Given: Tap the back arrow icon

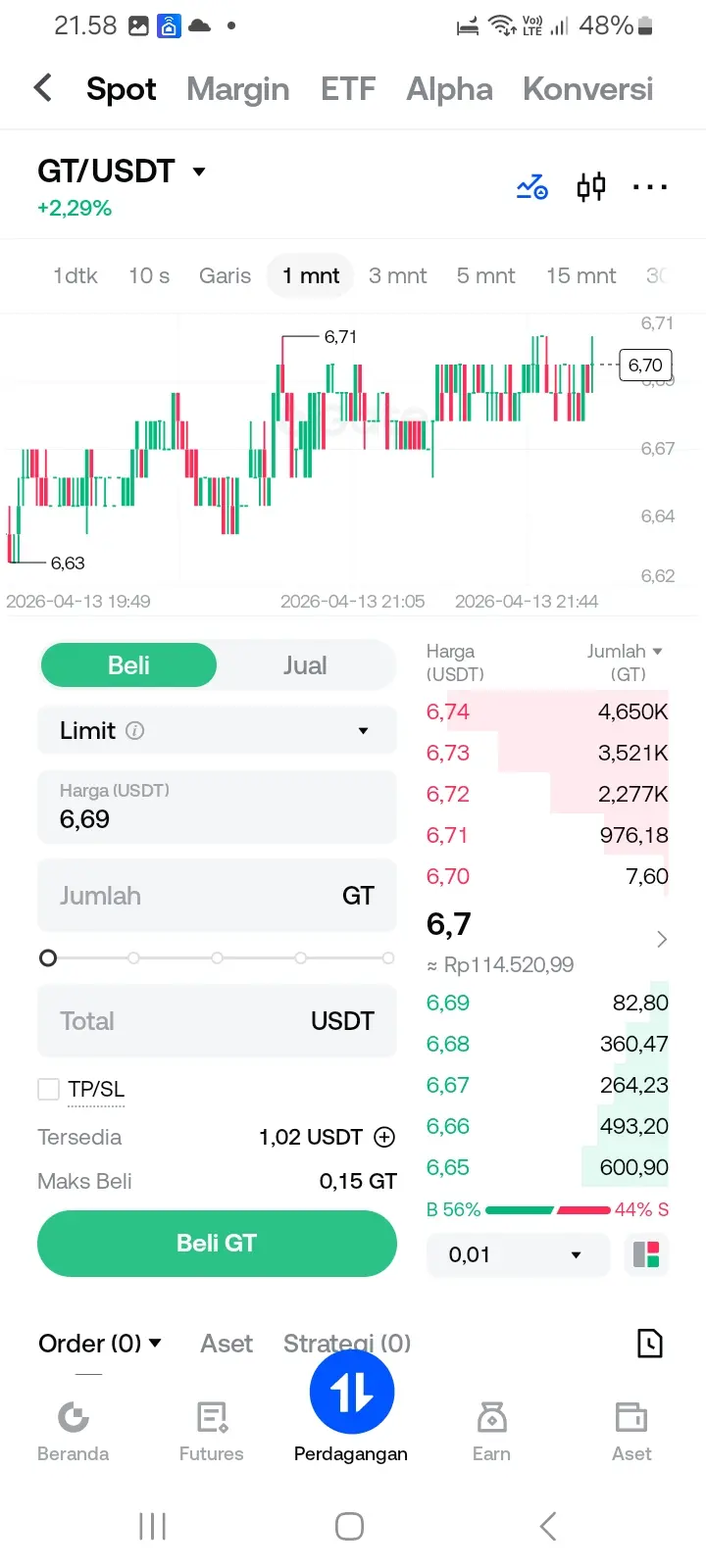Looking at the screenshot, I should tap(43, 88).
